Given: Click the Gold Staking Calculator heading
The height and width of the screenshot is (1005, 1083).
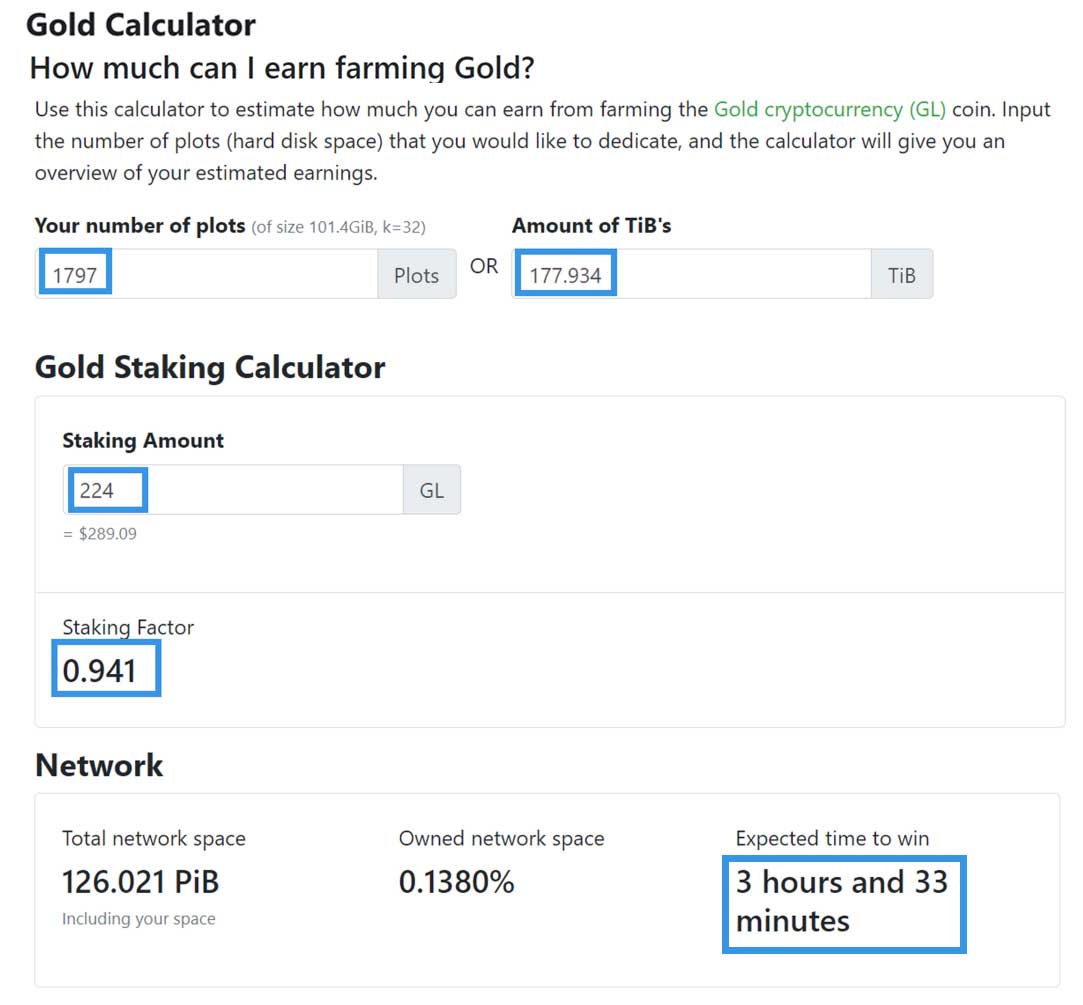Looking at the screenshot, I should tap(210, 367).
